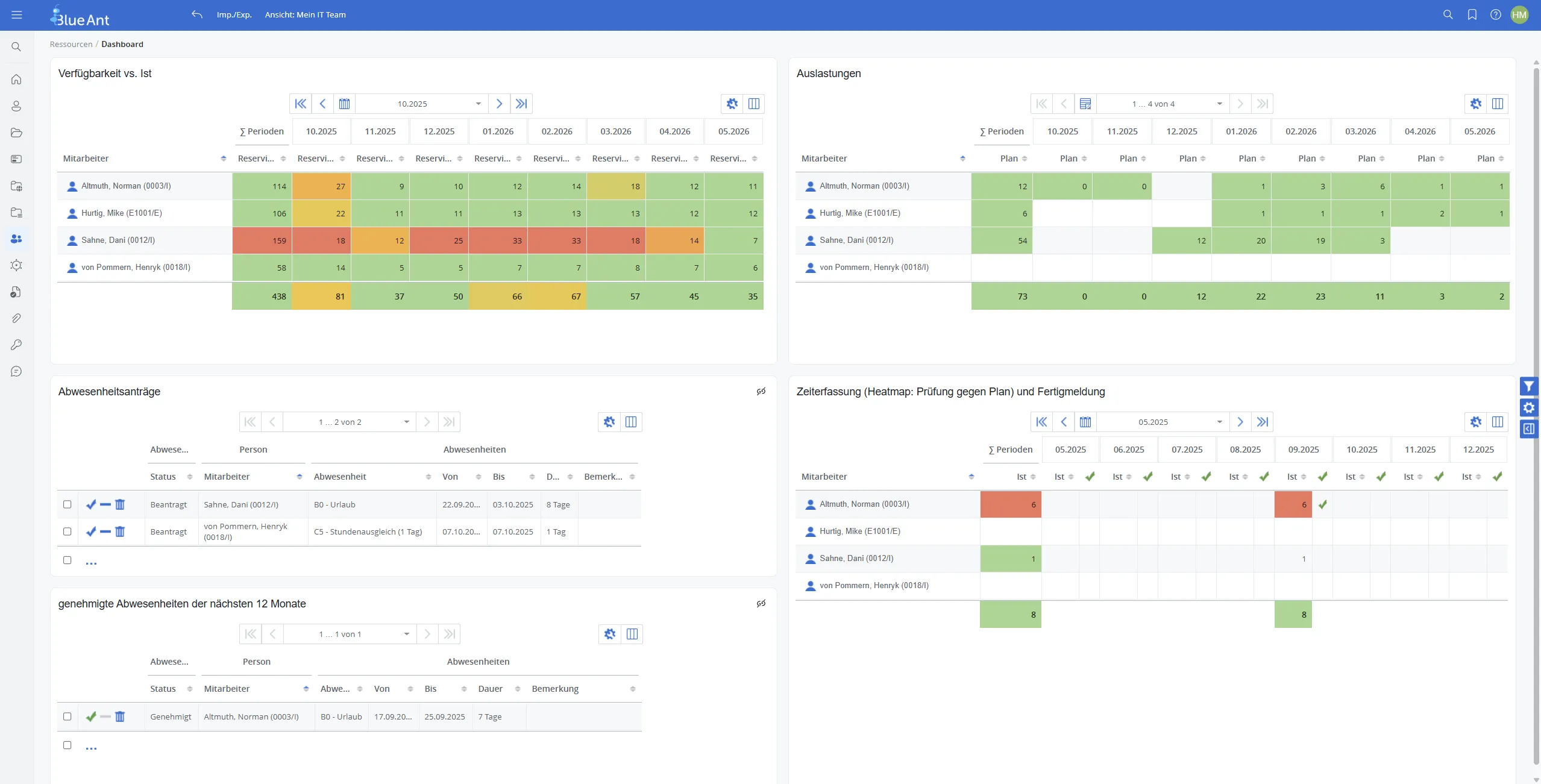1541x784 pixels.
Task: Click the bookmark icon in header
Action: click(x=1472, y=14)
